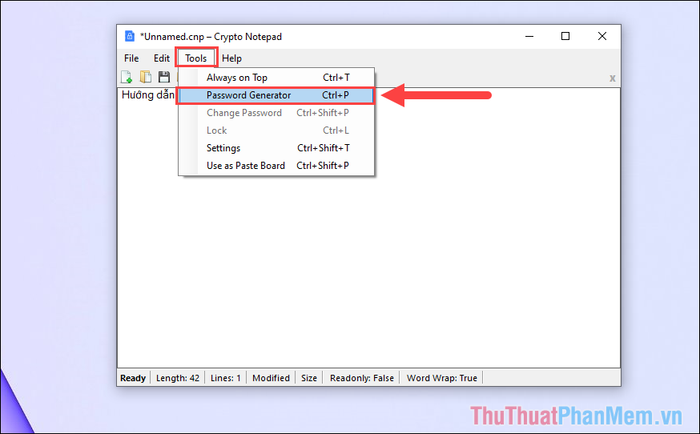The height and width of the screenshot is (434, 700).
Task: Click the Tools menu
Action: (196, 58)
